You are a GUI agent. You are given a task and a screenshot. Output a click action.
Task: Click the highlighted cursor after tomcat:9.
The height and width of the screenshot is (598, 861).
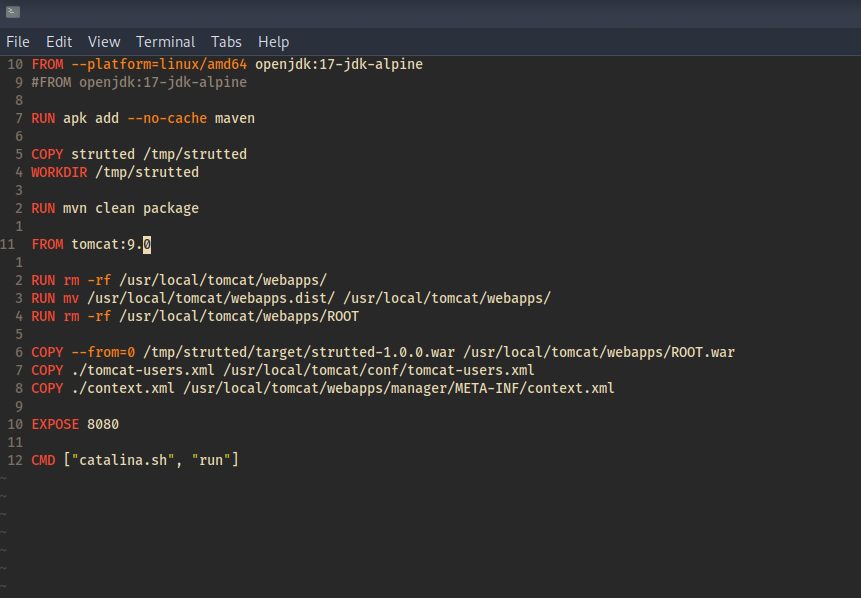[x=147, y=244]
